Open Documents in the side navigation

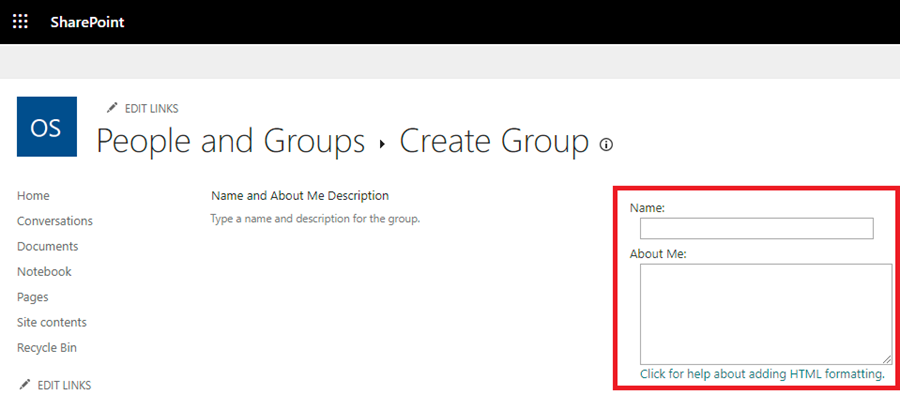[x=48, y=246]
